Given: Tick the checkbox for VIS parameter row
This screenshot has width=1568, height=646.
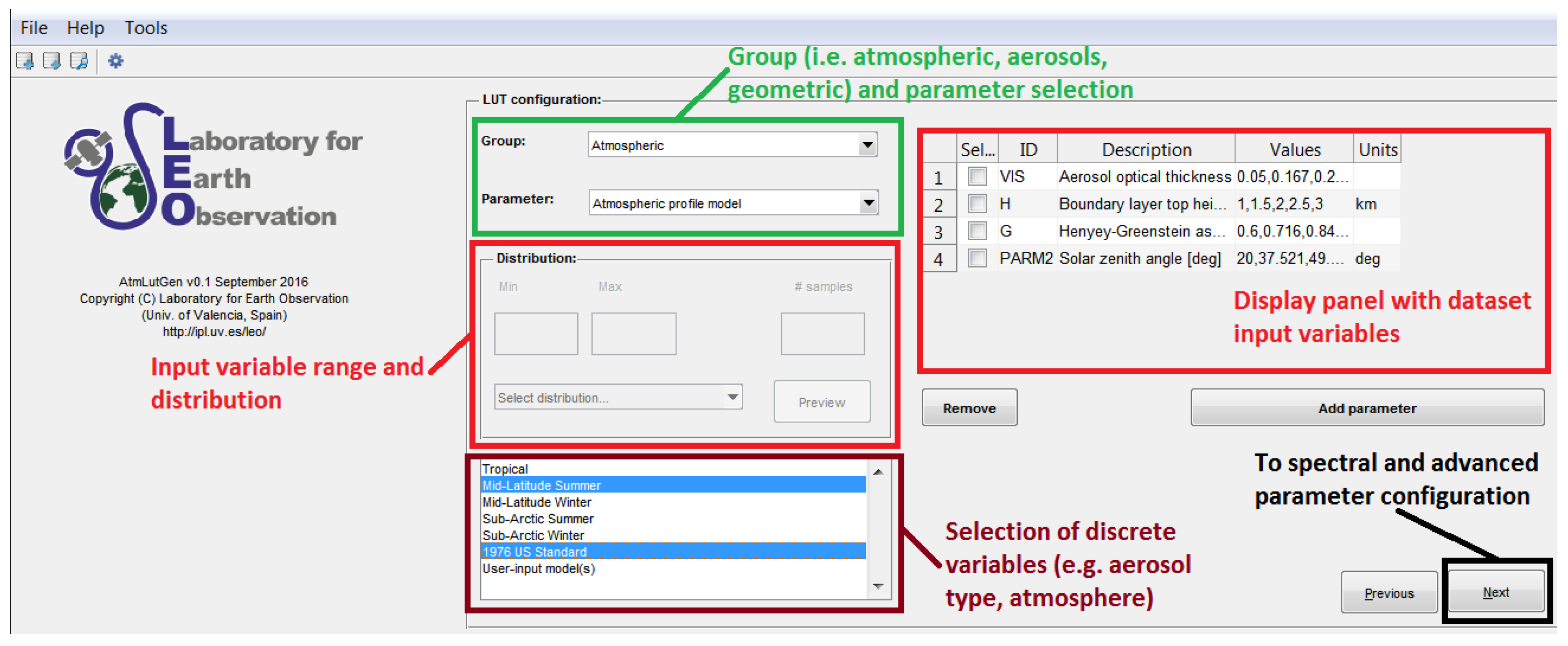Looking at the screenshot, I should [x=977, y=177].
